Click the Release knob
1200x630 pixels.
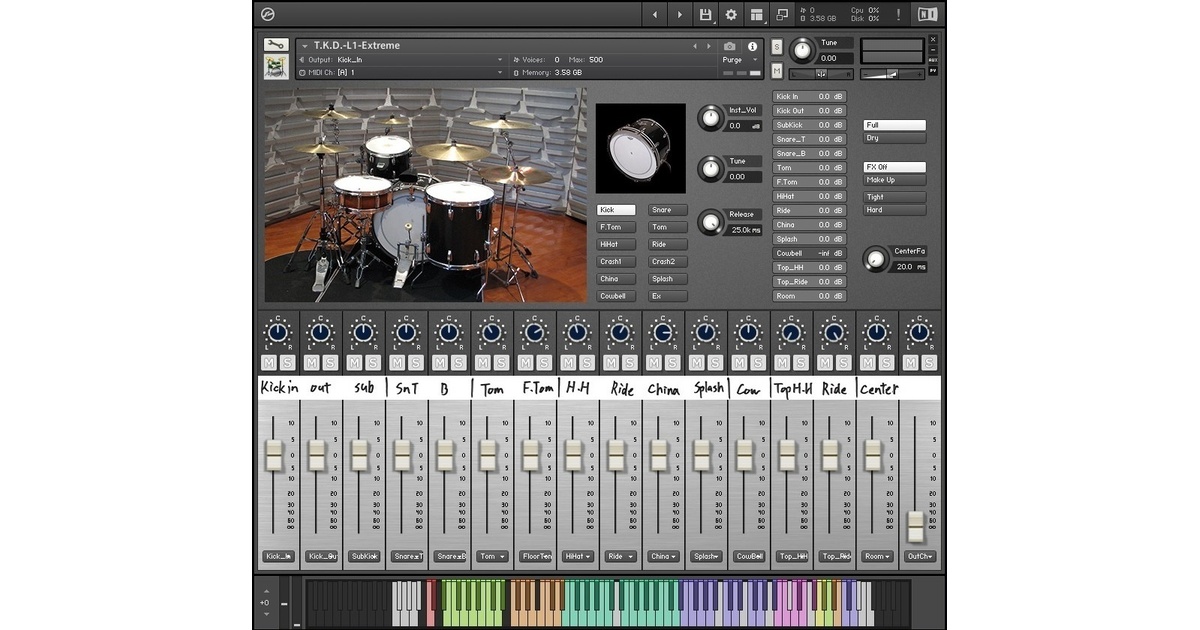711,222
